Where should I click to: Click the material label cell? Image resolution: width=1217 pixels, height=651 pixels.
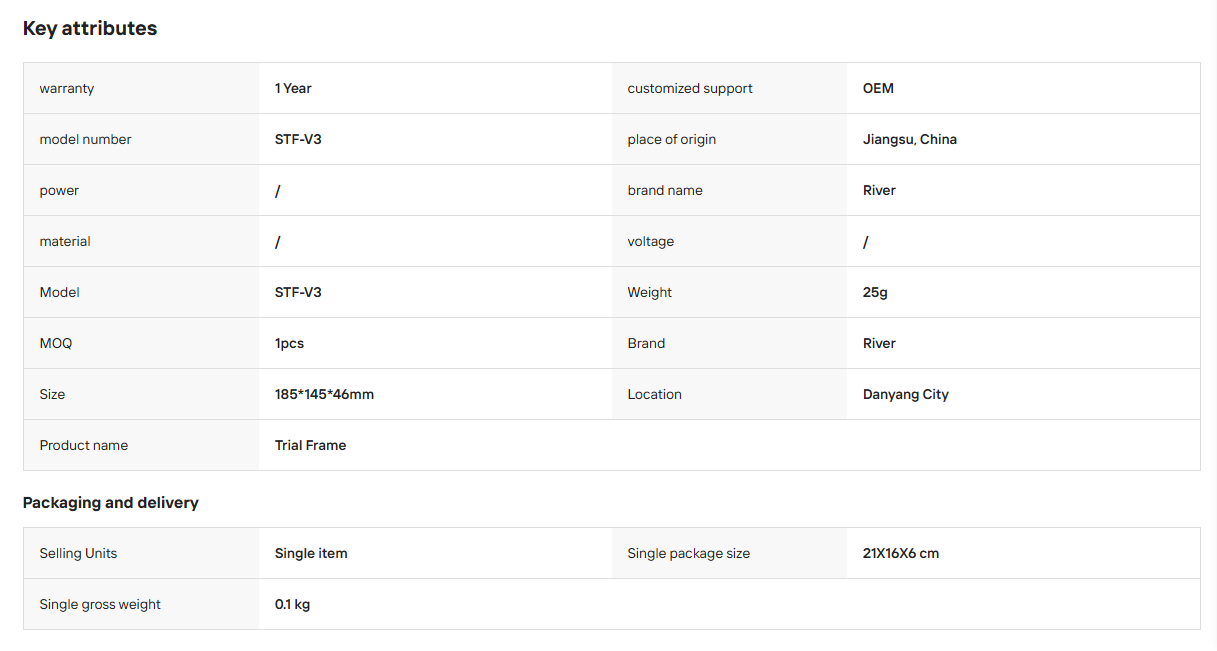(141, 241)
